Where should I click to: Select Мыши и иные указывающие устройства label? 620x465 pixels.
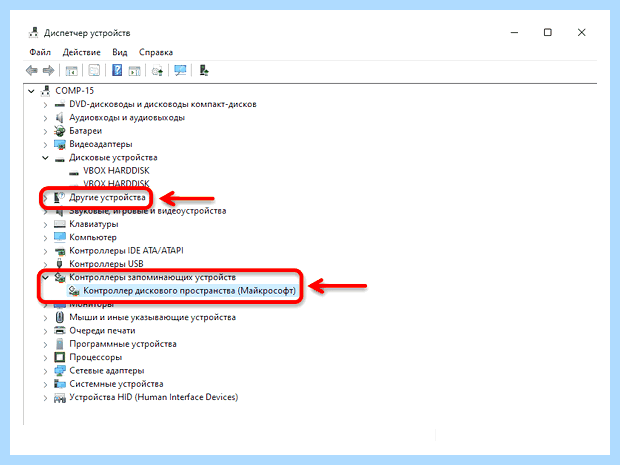click(x=153, y=317)
